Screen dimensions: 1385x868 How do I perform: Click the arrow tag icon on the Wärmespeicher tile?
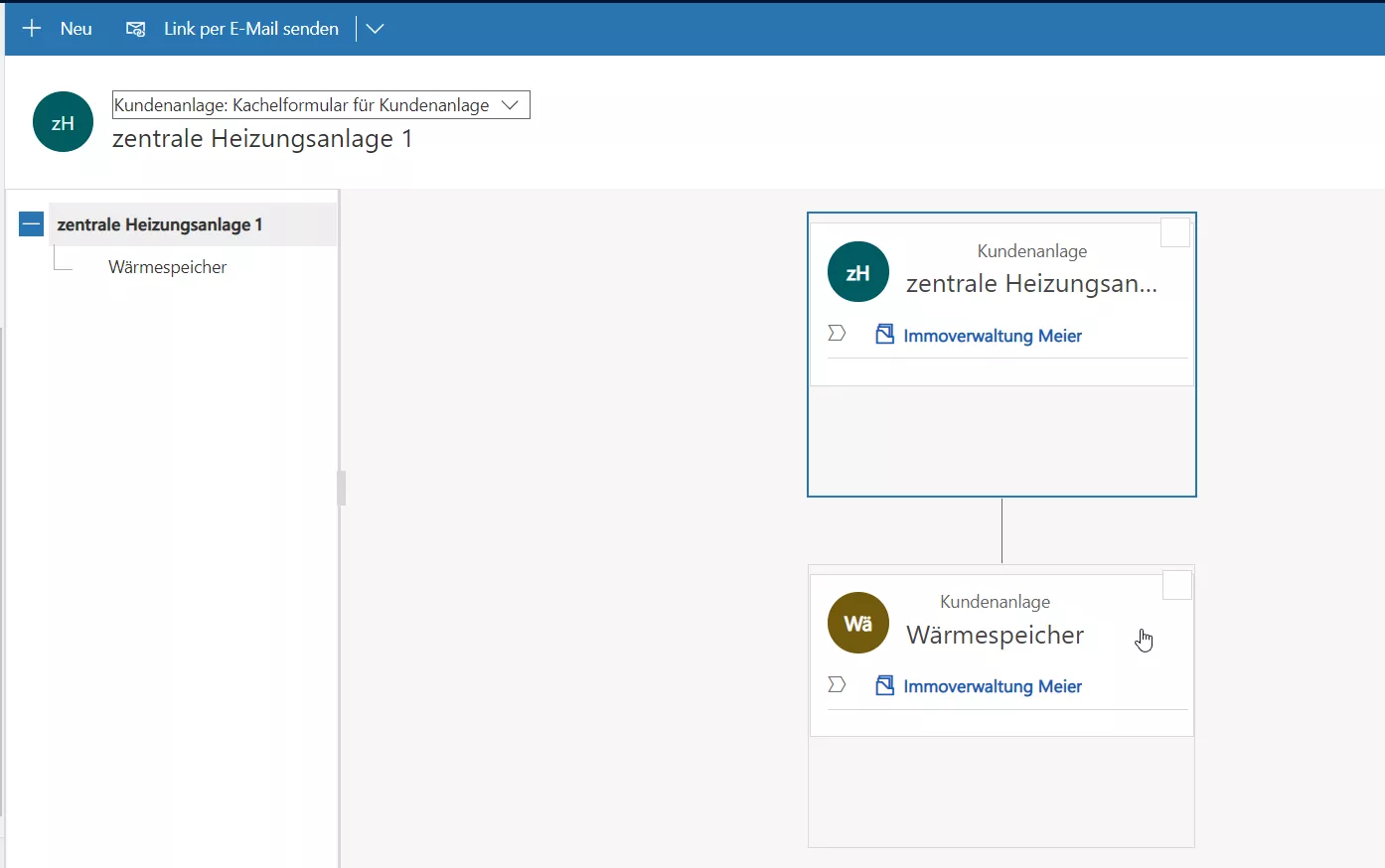(x=837, y=684)
